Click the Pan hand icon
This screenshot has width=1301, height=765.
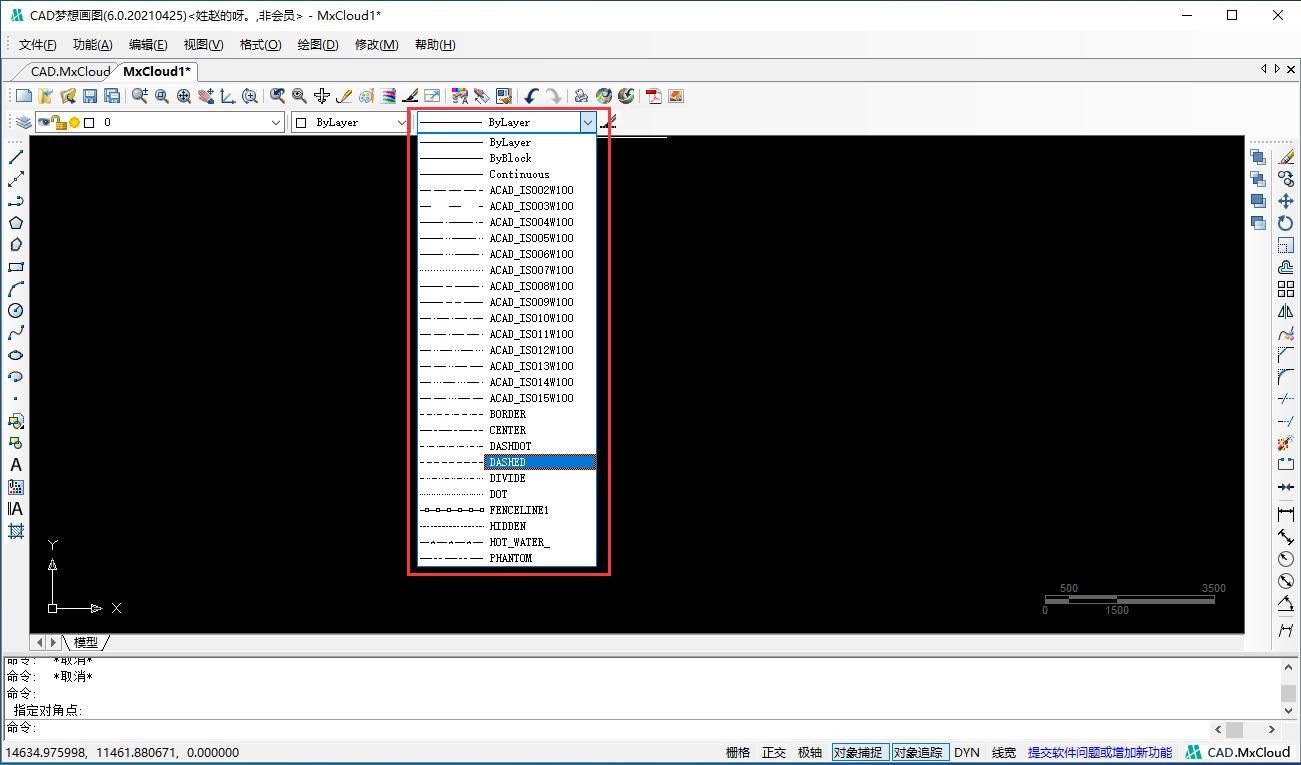(x=206, y=96)
